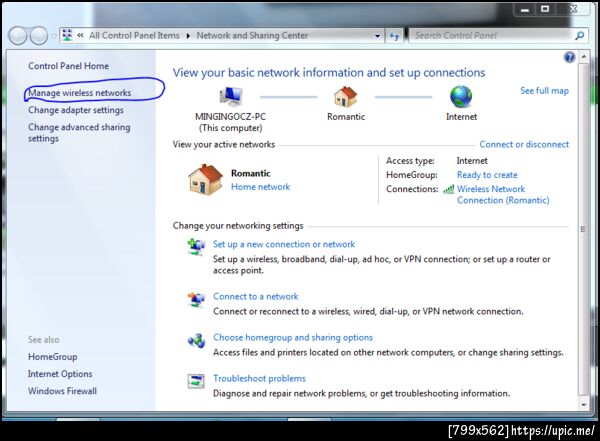Open See full map link
This screenshot has height=441, width=600.
pos(544,91)
